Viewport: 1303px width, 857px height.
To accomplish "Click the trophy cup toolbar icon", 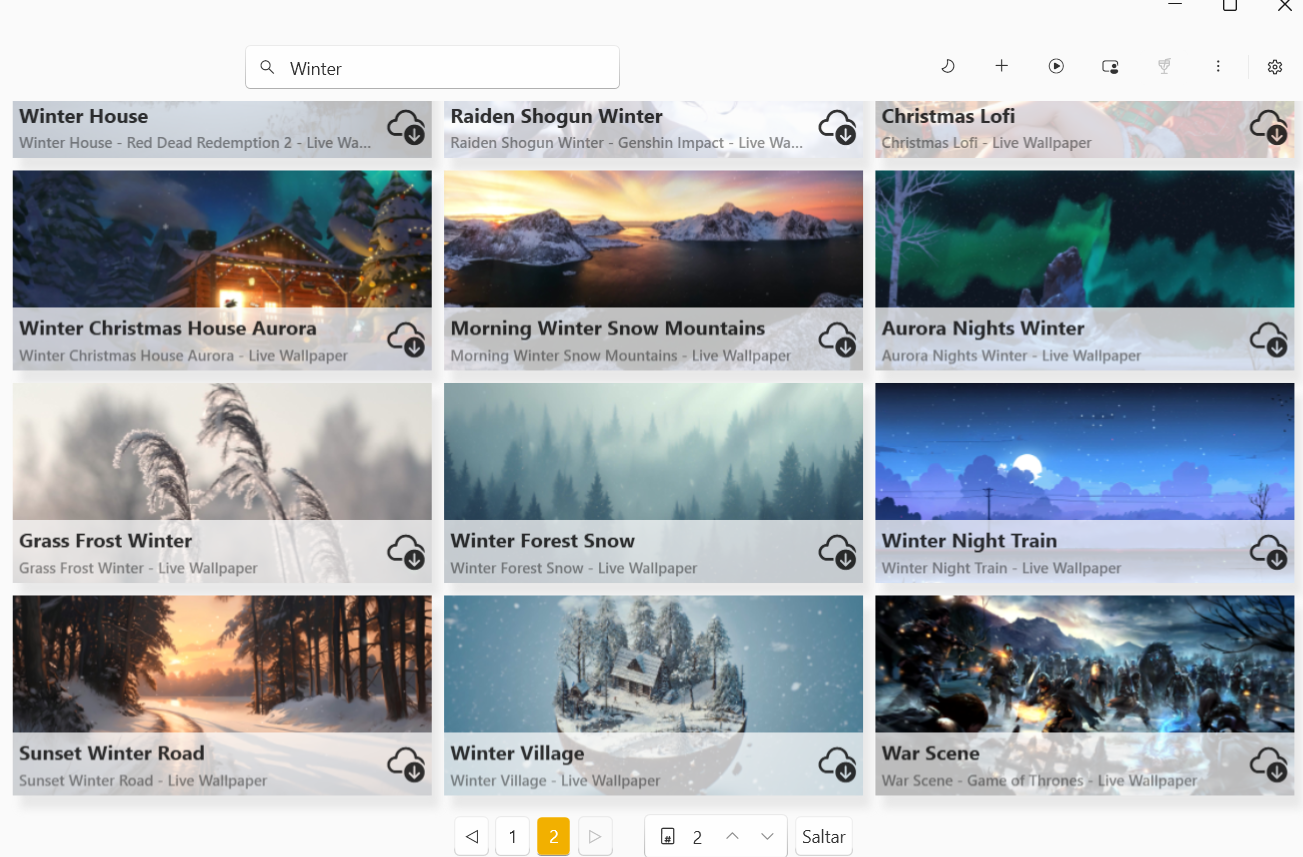I will click(1164, 66).
